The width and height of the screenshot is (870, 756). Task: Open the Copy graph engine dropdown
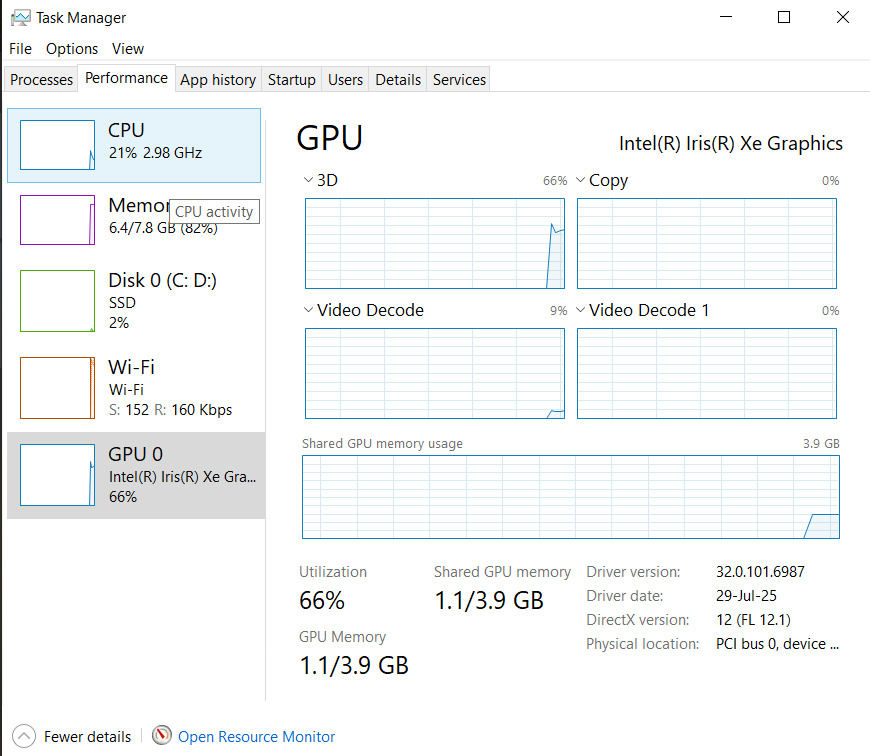[x=580, y=181]
